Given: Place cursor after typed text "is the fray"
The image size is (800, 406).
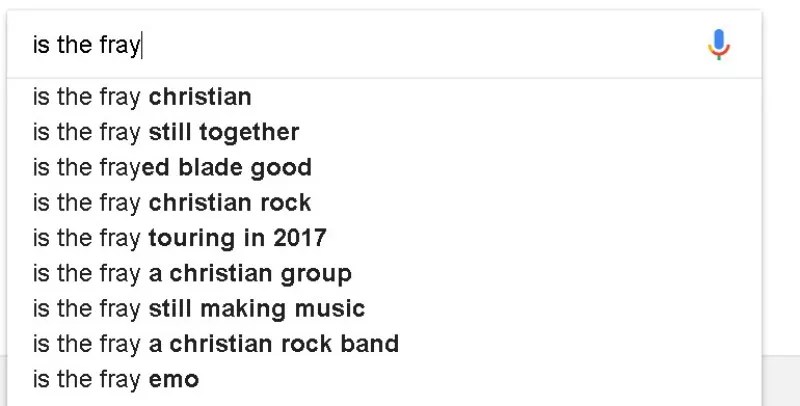Looking at the screenshot, I should [x=141, y=45].
